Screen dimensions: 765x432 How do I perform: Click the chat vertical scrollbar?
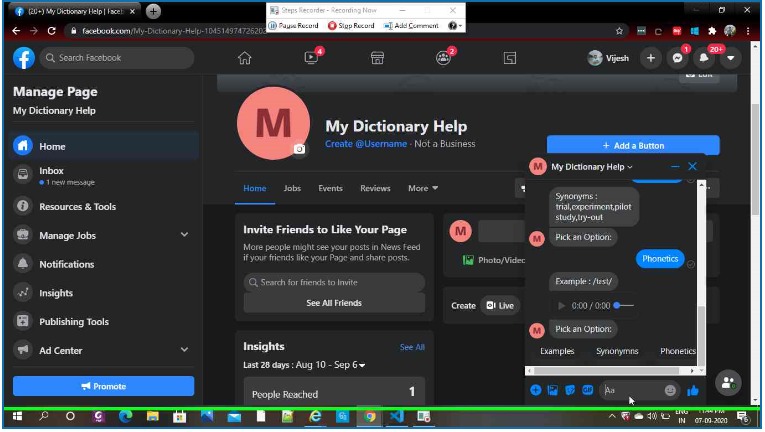702,335
